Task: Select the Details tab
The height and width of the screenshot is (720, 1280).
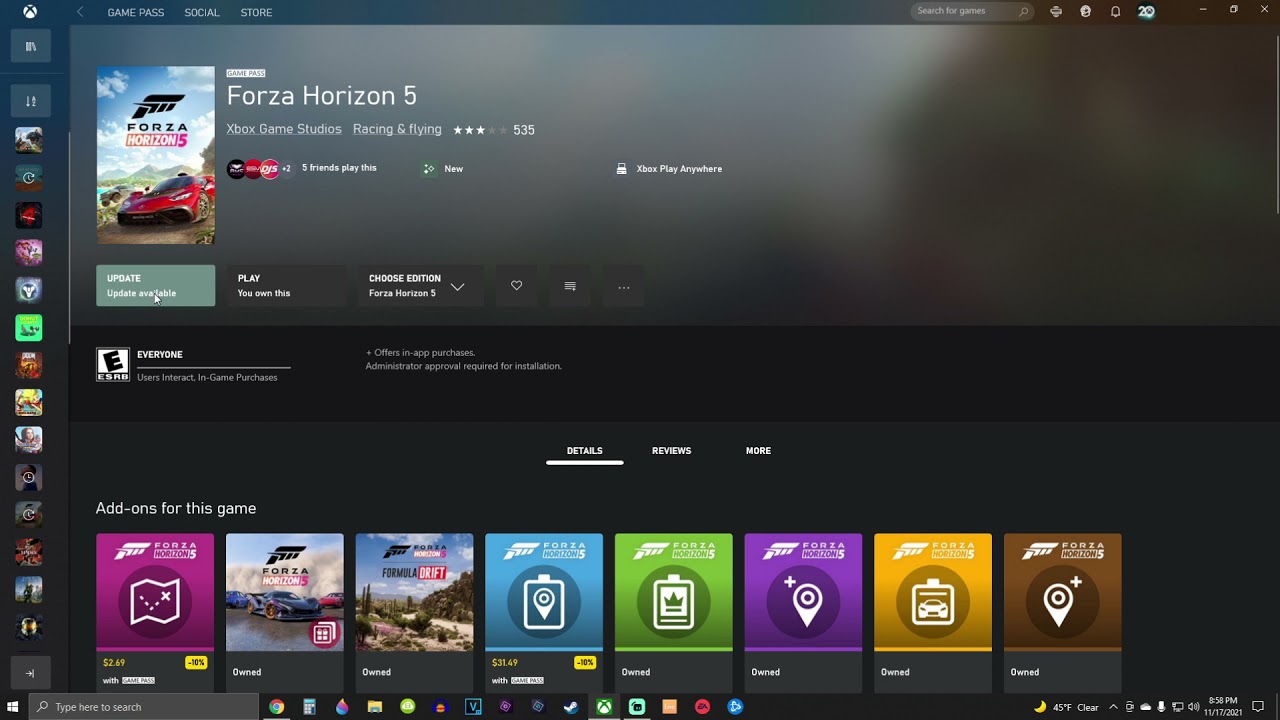Action: click(x=585, y=451)
